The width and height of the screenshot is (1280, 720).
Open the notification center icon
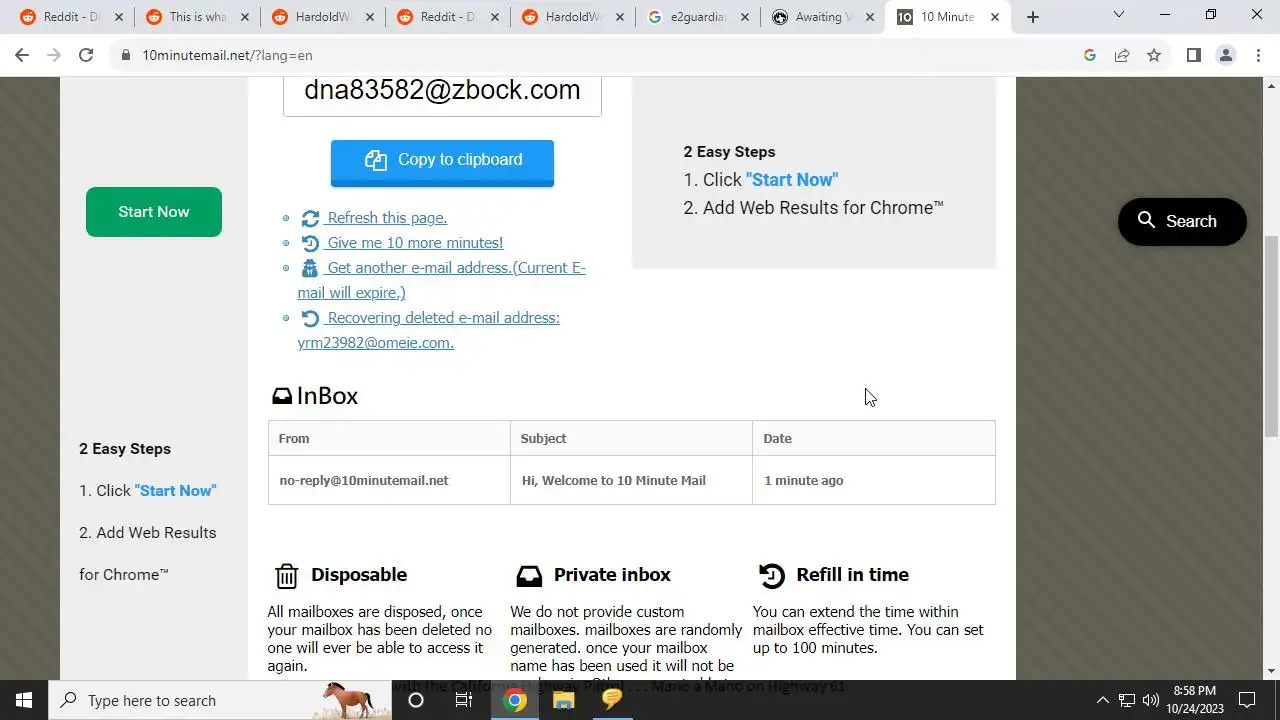click(x=1247, y=700)
